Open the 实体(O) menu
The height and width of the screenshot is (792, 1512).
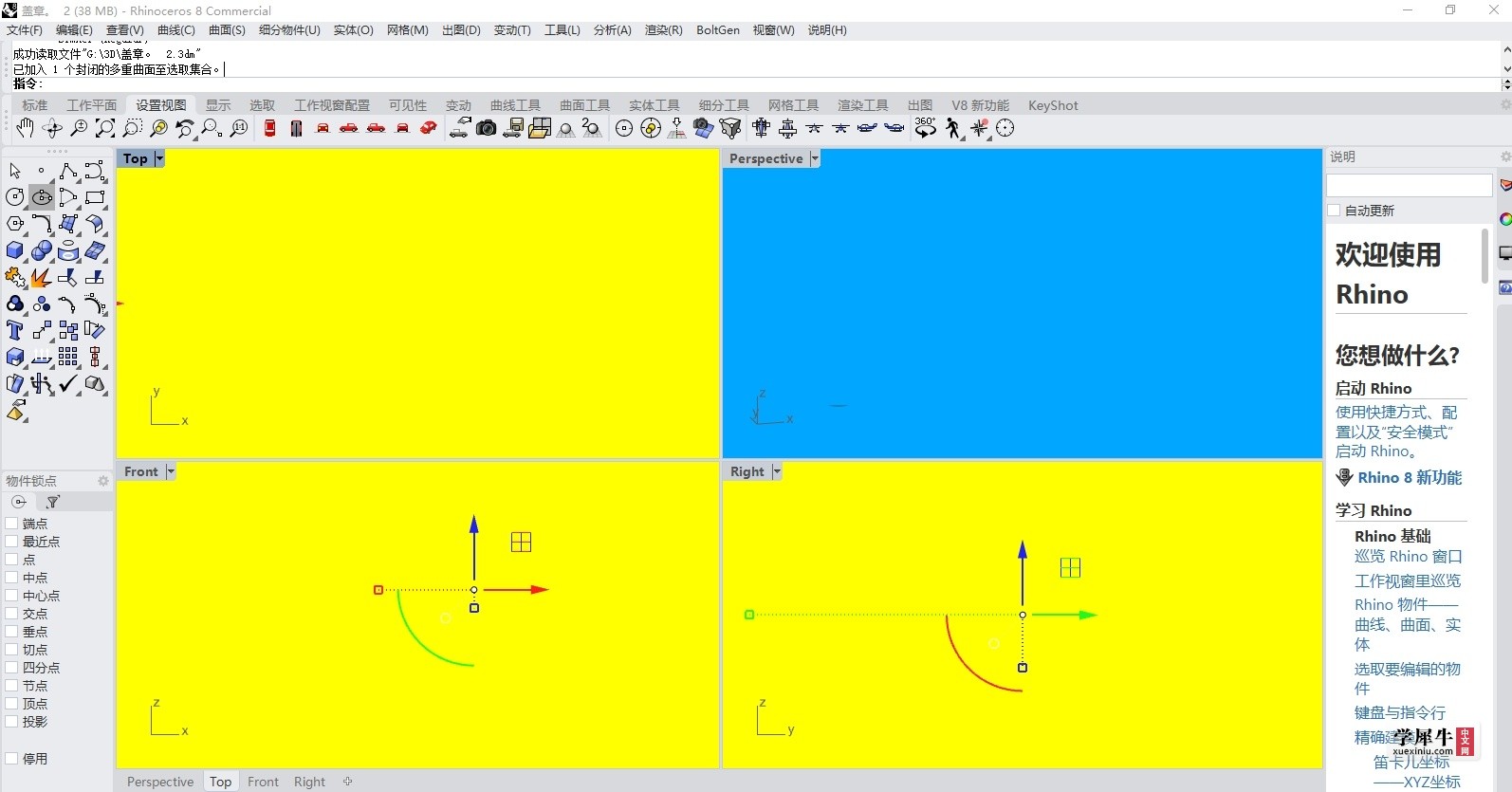tap(353, 30)
